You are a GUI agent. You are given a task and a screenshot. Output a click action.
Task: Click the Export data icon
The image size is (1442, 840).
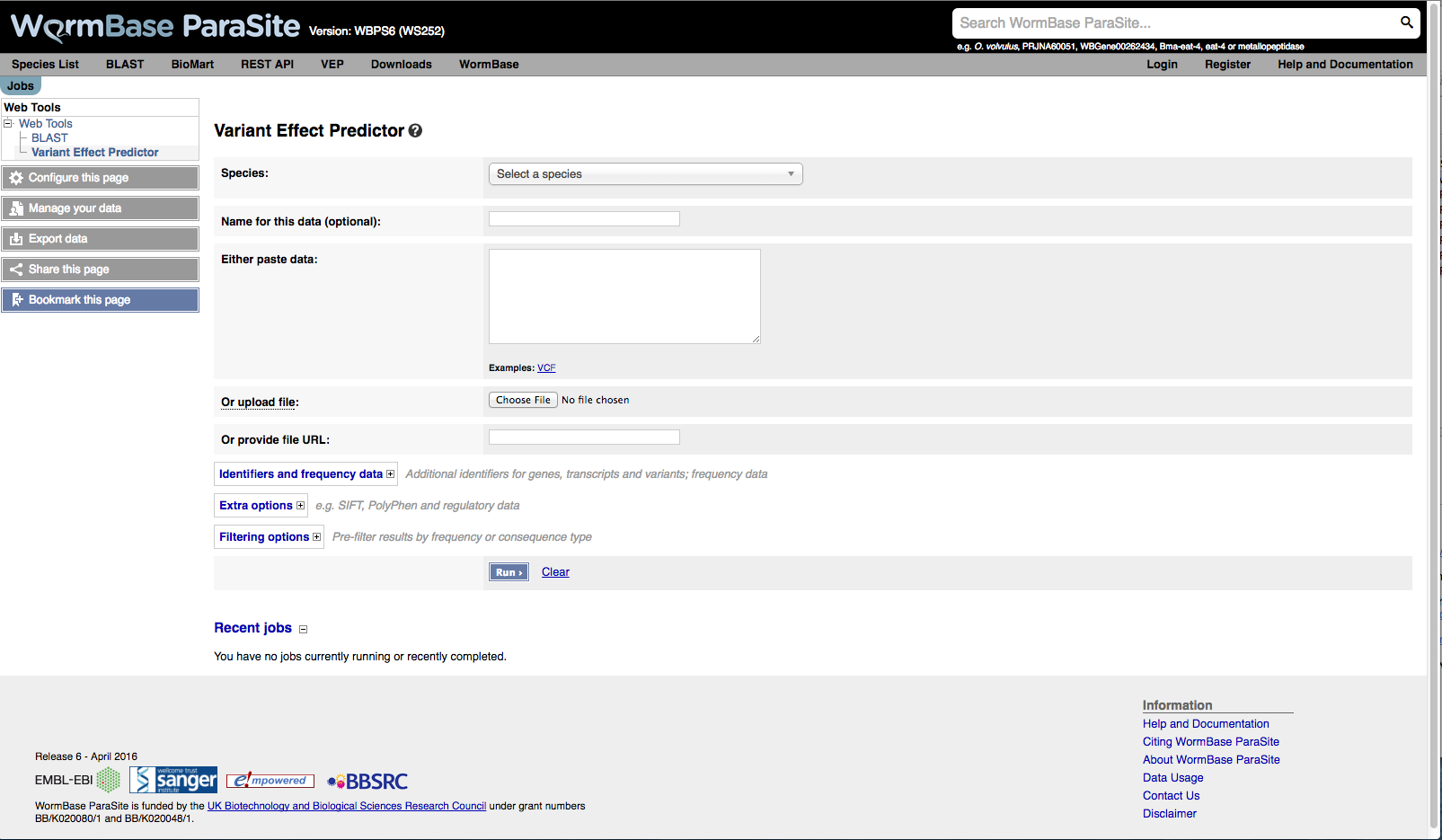(x=16, y=239)
